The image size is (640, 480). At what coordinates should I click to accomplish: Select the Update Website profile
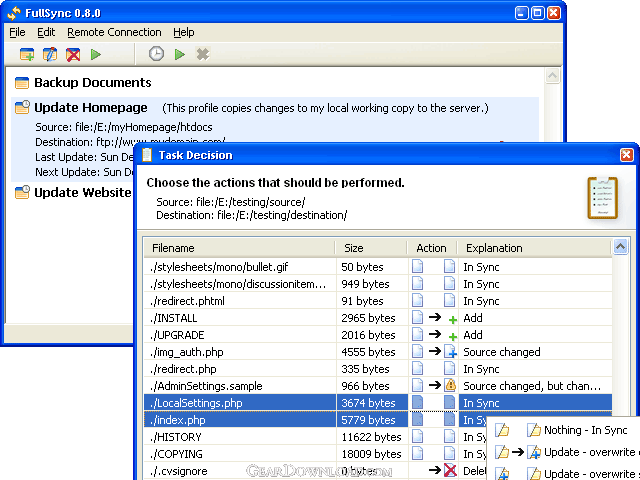pyautogui.click(x=82, y=192)
